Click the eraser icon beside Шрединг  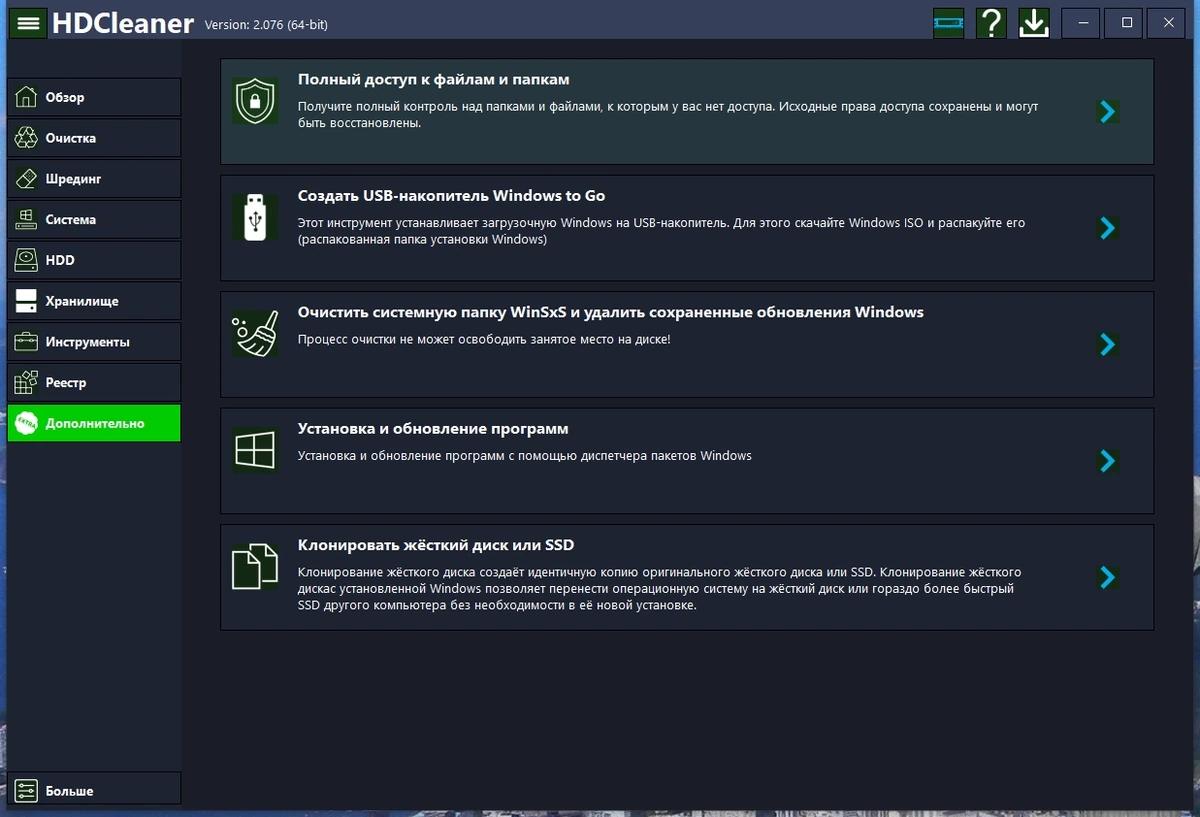pos(27,179)
